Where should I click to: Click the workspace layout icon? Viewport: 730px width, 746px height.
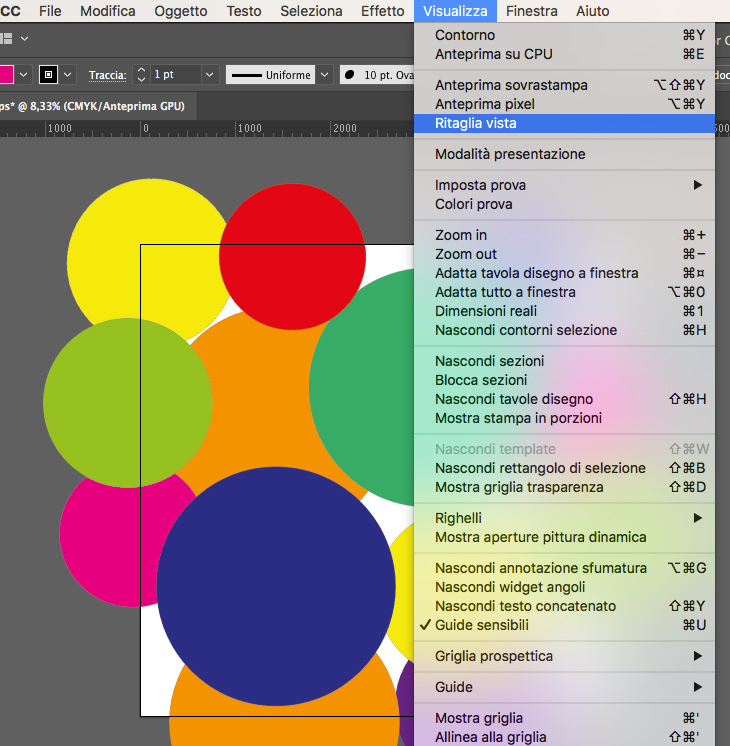coord(6,39)
